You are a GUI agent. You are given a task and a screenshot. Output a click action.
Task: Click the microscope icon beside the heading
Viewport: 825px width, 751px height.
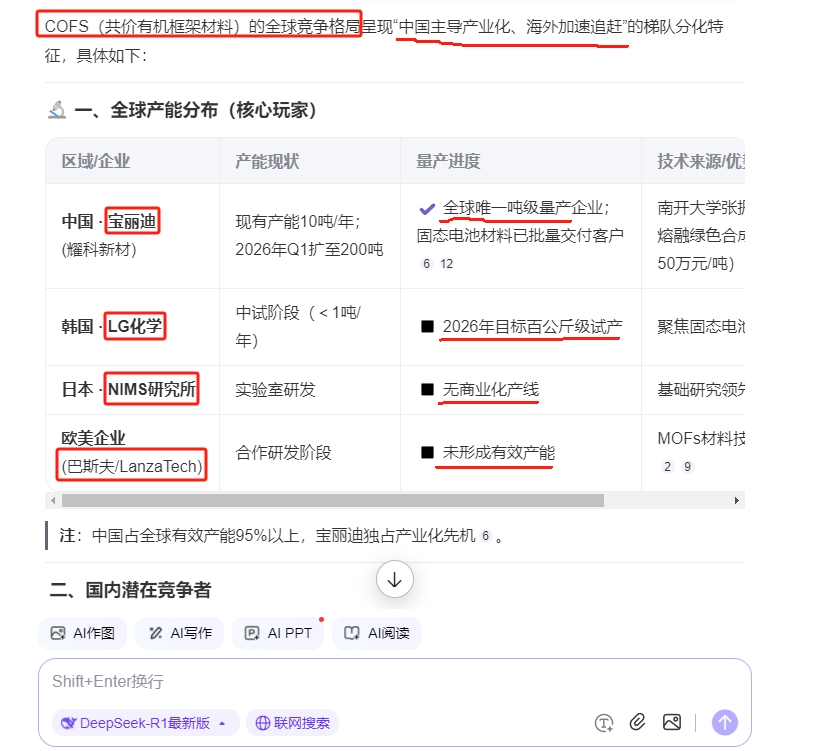point(57,110)
